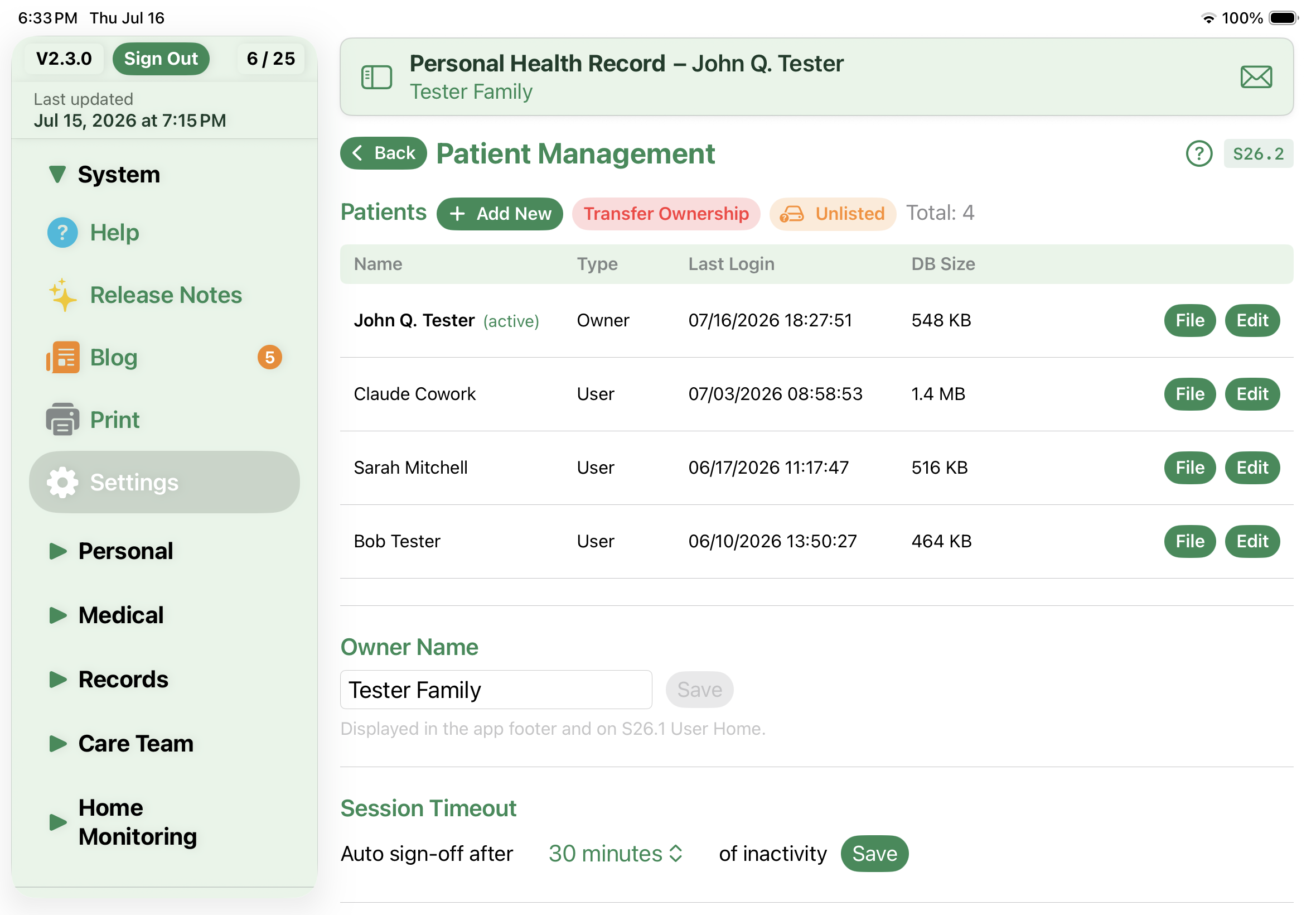Edit Bob Tester
This screenshot has height=915, width=1316.
click(x=1252, y=541)
